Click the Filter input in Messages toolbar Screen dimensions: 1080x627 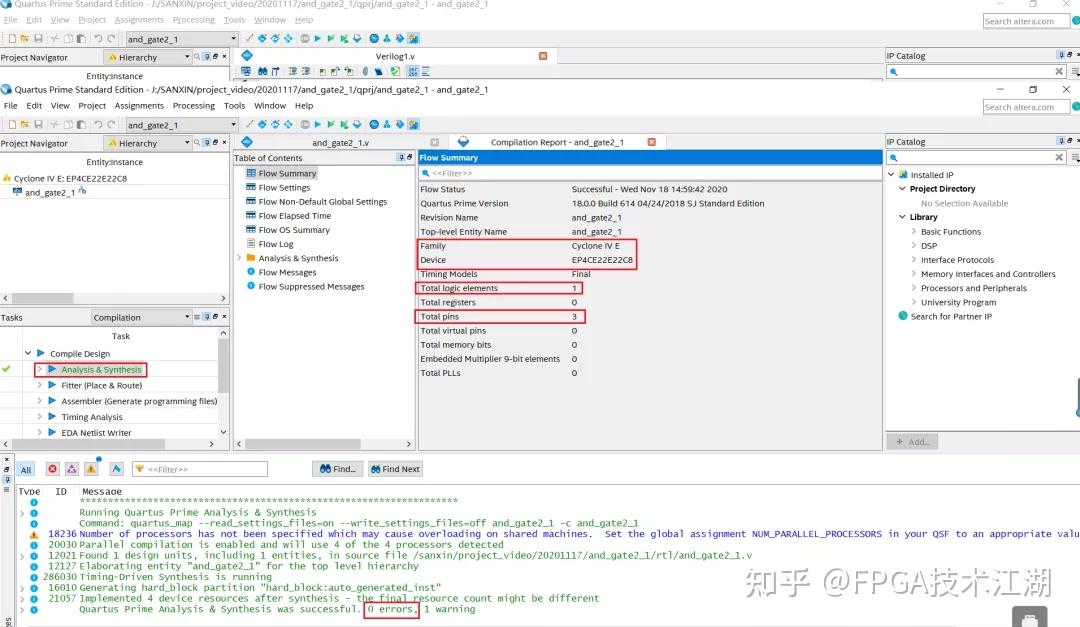point(200,468)
